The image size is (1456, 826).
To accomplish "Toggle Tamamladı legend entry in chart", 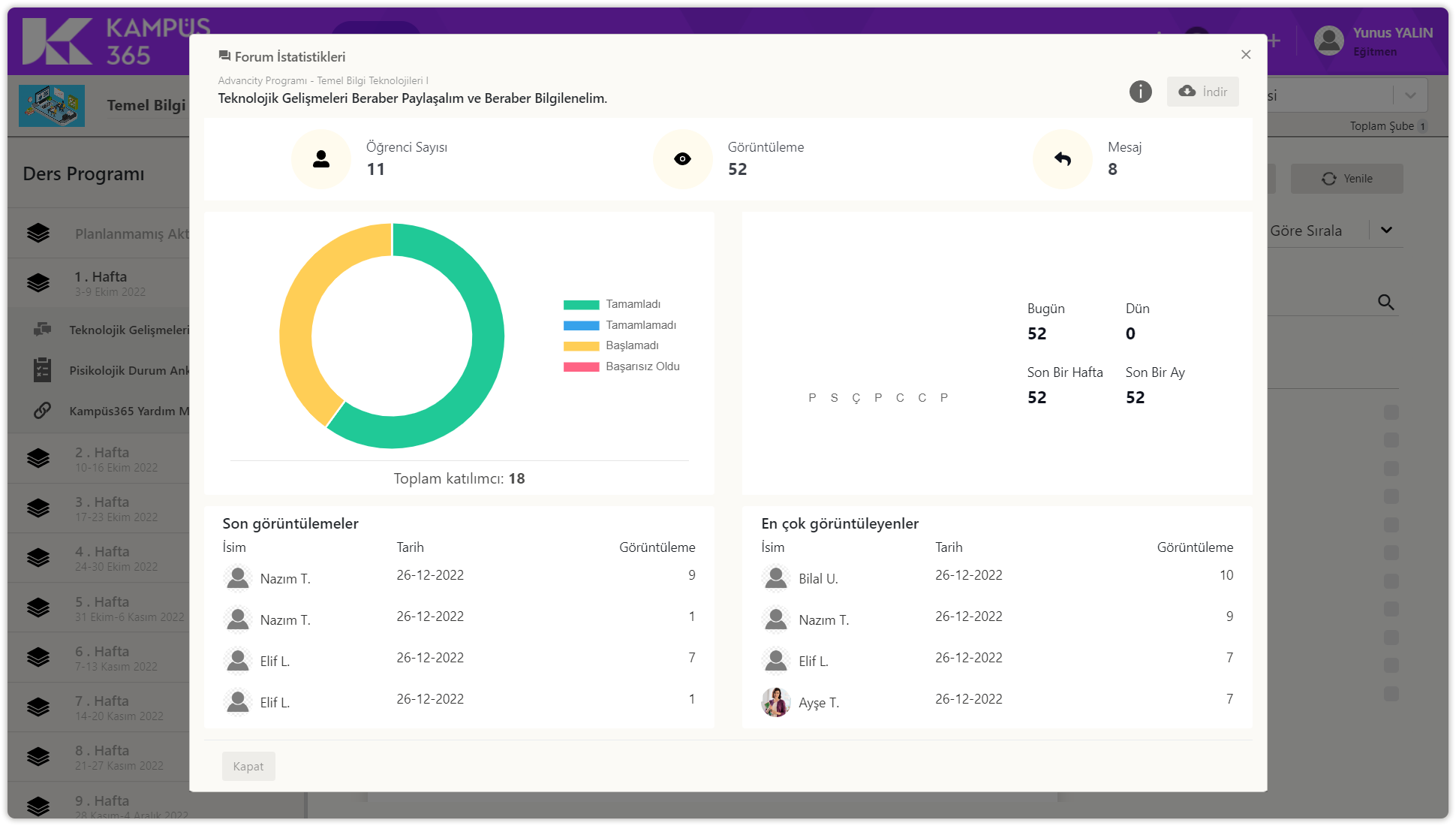I will [633, 304].
